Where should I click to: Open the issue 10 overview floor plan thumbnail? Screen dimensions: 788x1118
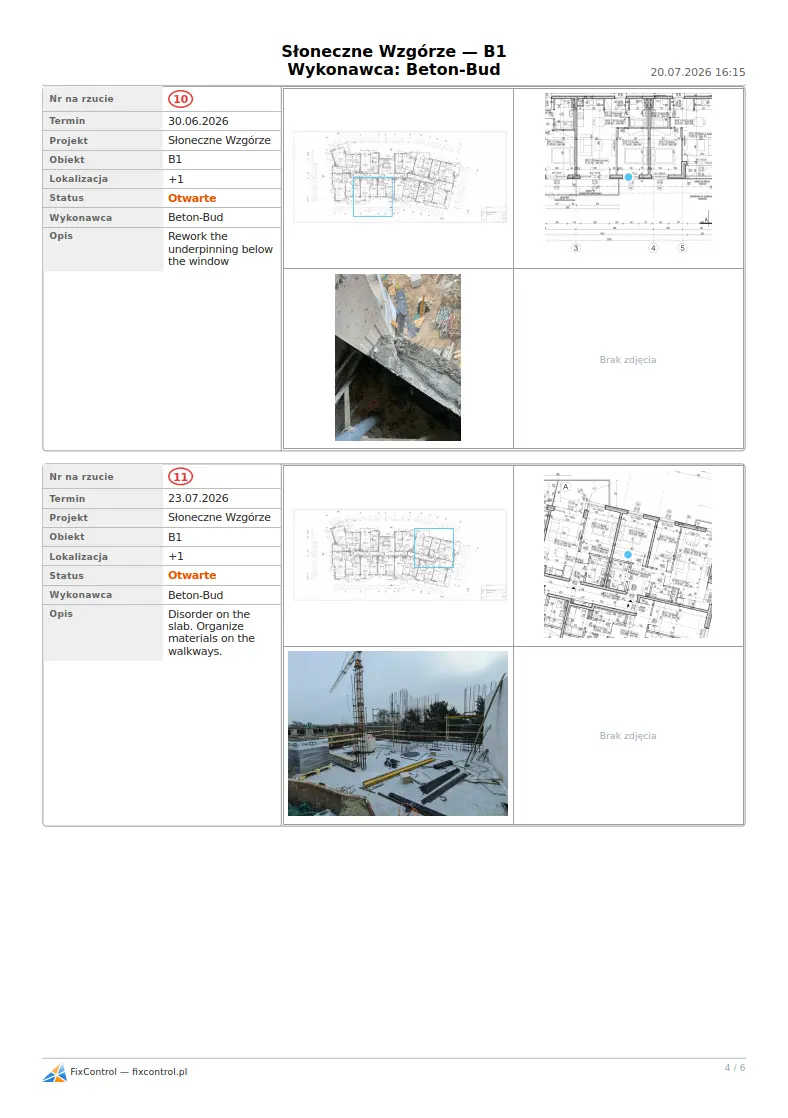coord(399,177)
